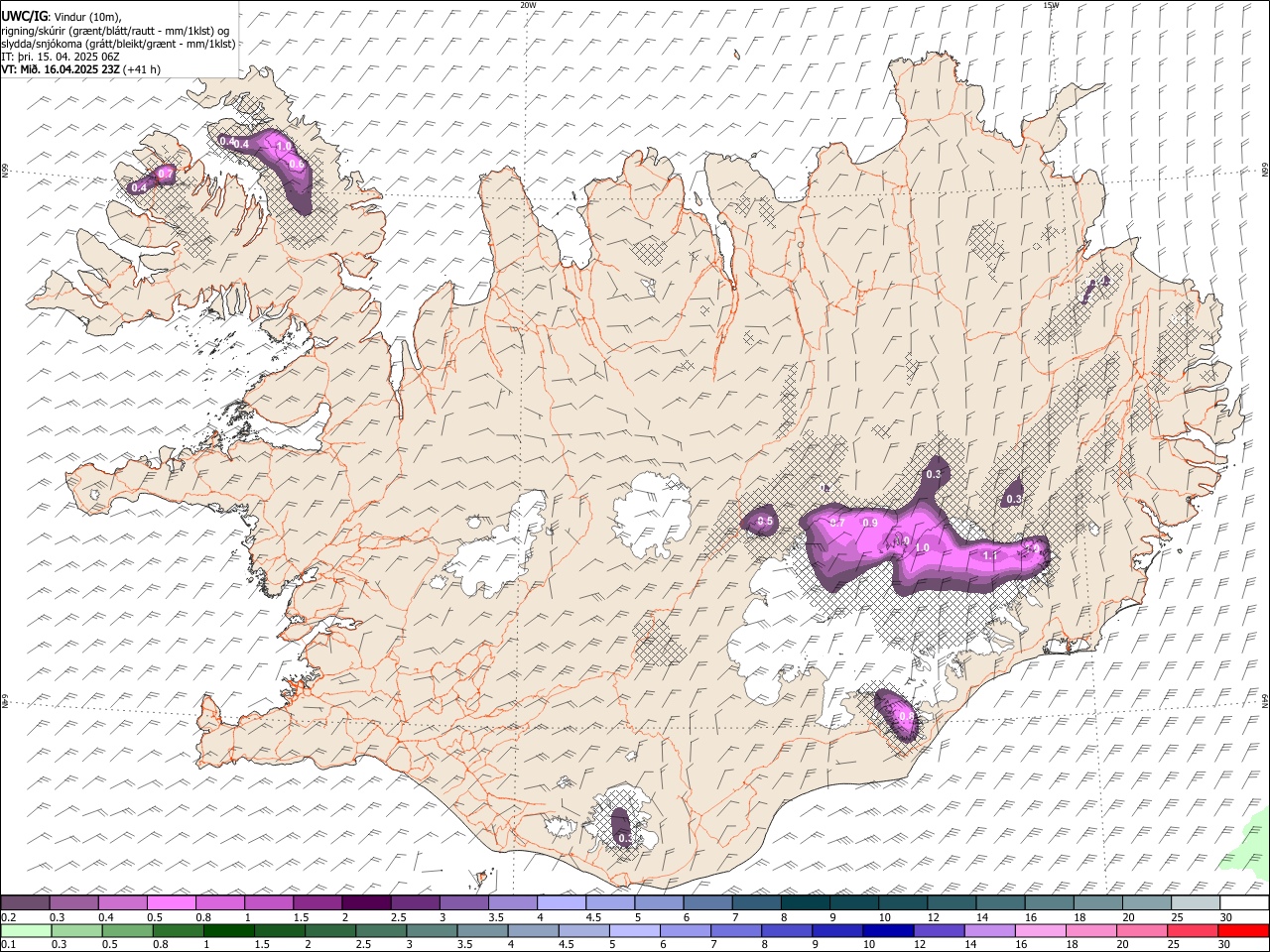Click the '15W' longitude label
The height and width of the screenshot is (952, 1270).
click(1051, 5)
